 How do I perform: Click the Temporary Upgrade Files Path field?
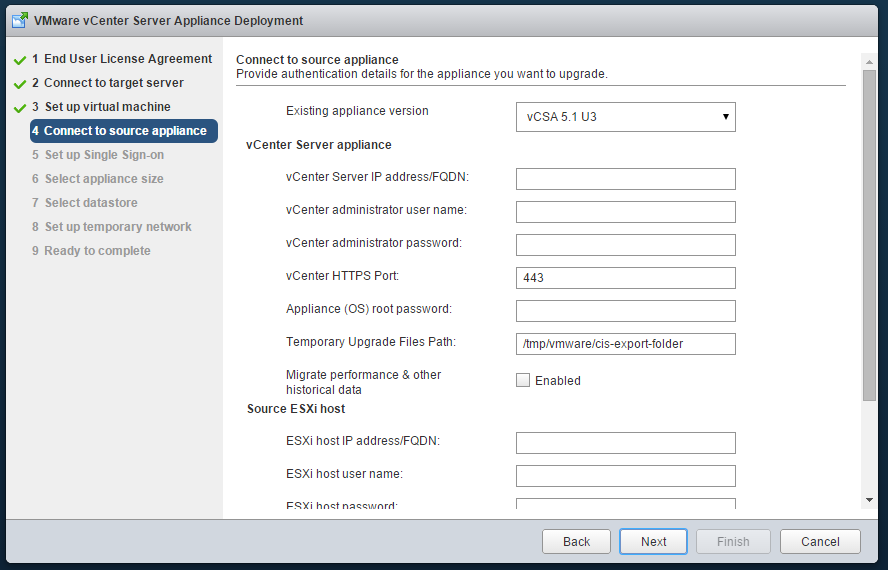coord(625,344)
